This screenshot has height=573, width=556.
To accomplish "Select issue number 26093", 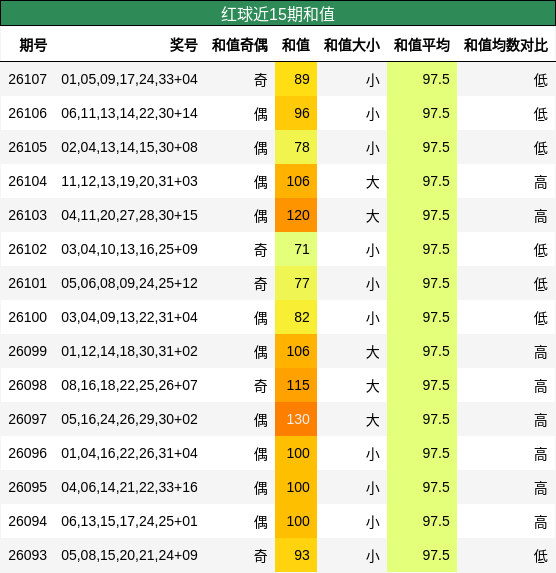I will (x=27, y=555).
